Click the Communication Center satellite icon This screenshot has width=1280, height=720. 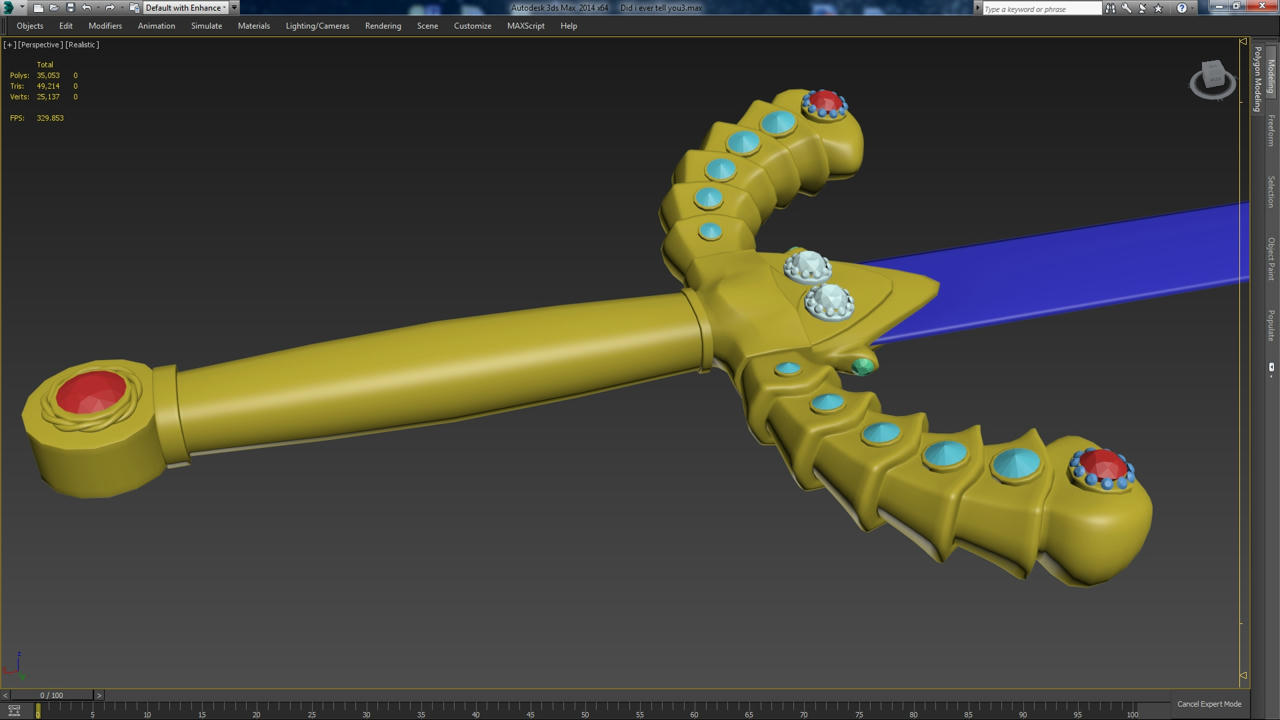click(1142, 8)
